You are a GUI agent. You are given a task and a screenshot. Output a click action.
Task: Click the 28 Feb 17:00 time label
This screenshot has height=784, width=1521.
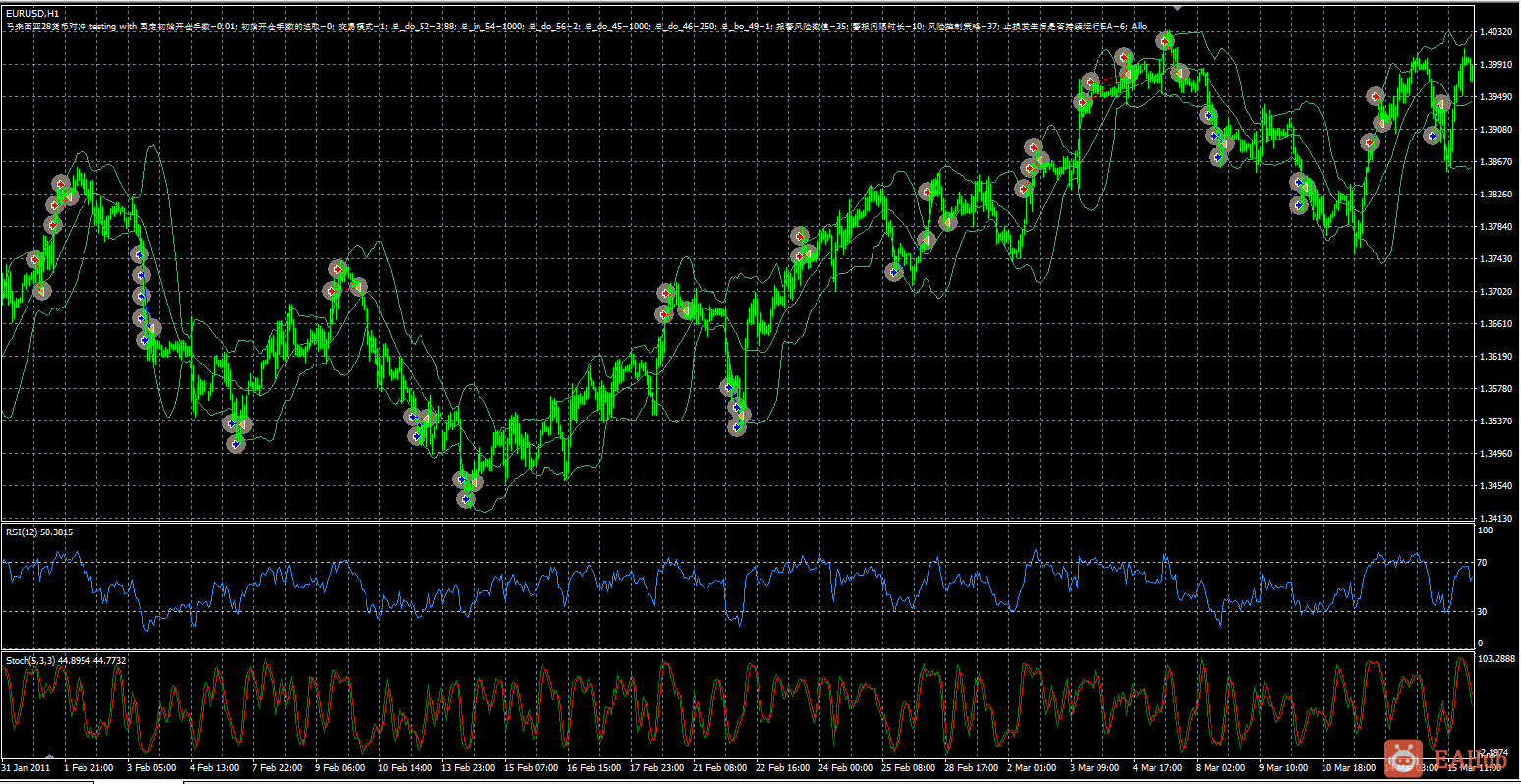pos(971,767)
